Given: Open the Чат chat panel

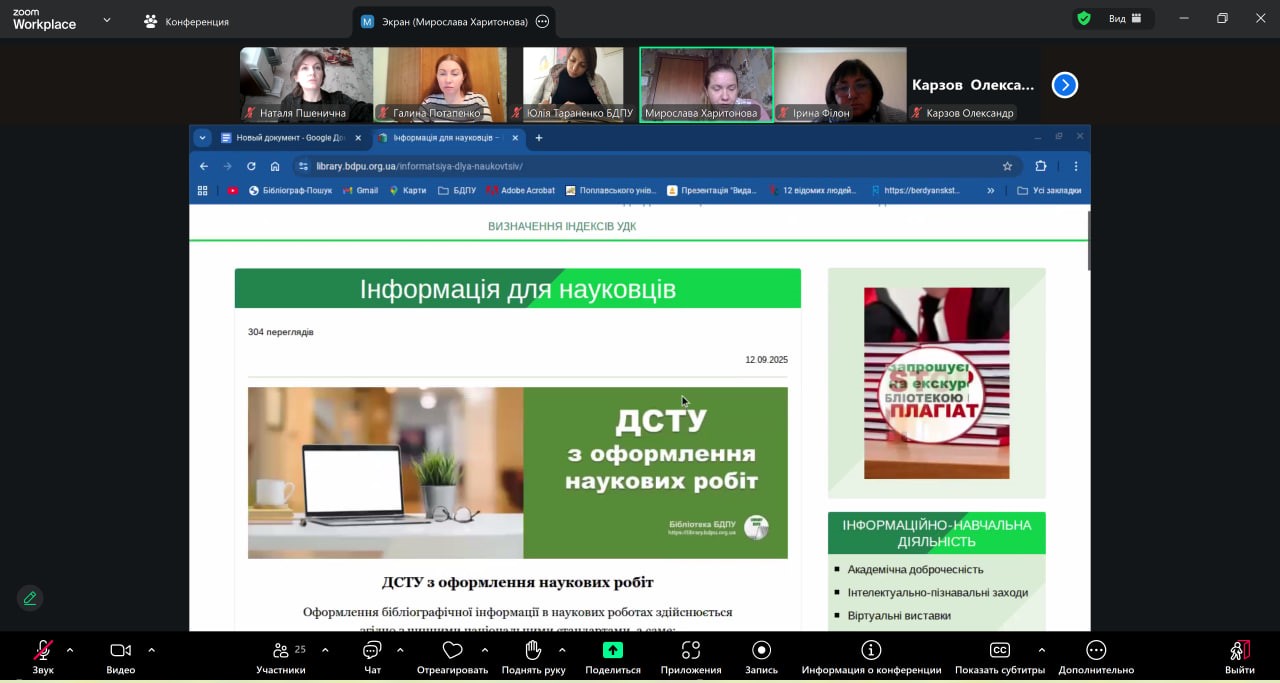Looking at the screenshot, I should point(372,655).
